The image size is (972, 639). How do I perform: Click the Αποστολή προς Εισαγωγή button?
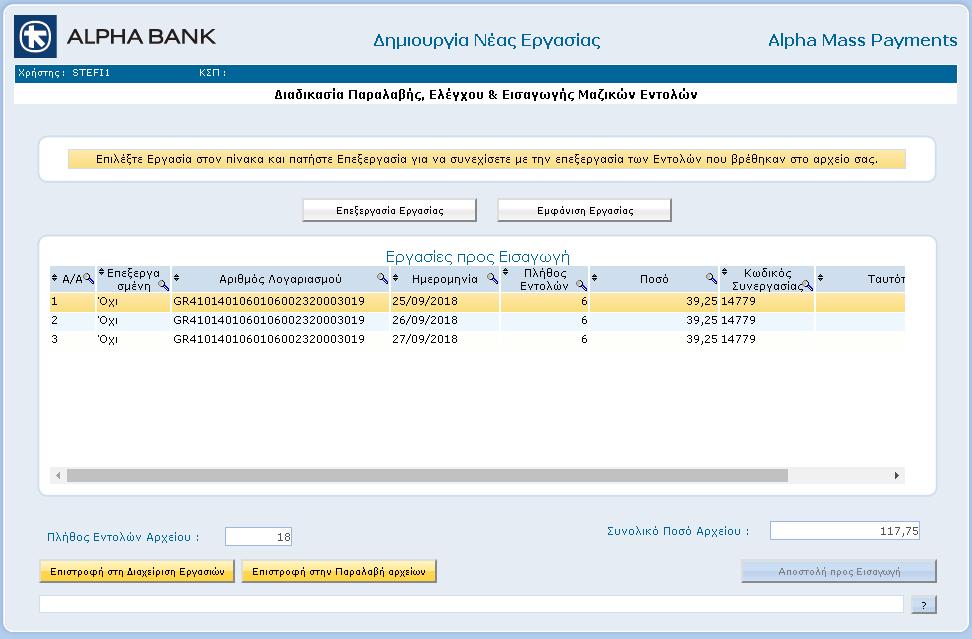(839, 571)
